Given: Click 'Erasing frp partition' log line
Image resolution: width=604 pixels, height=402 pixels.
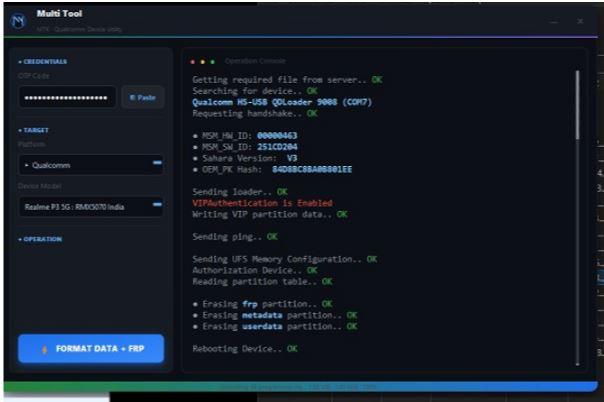Looking at the screenshot, I should (x=262, y=304).
